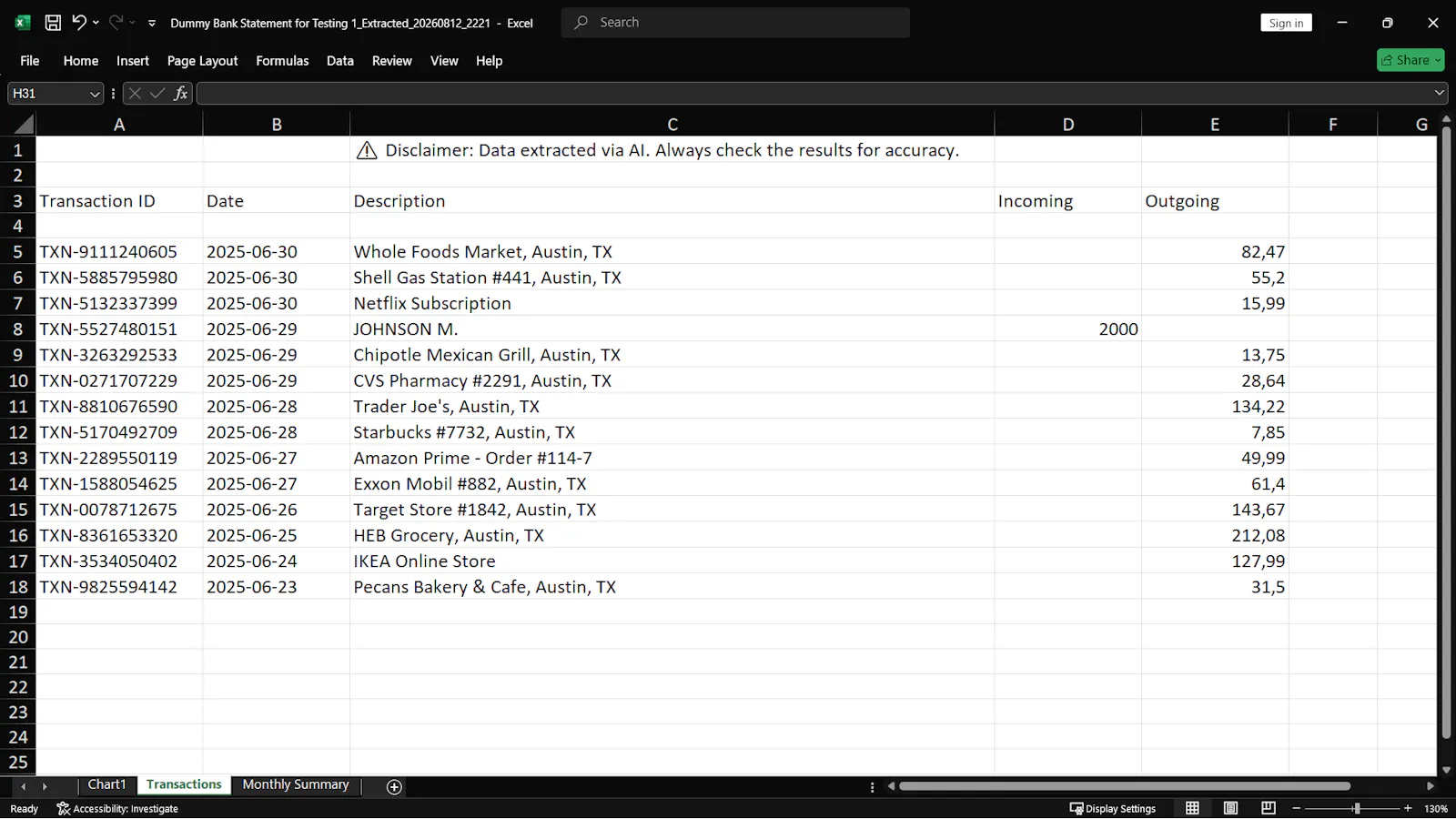
Task: Switch to Page Break Preview icon
Action: [x=1269, y=808]
